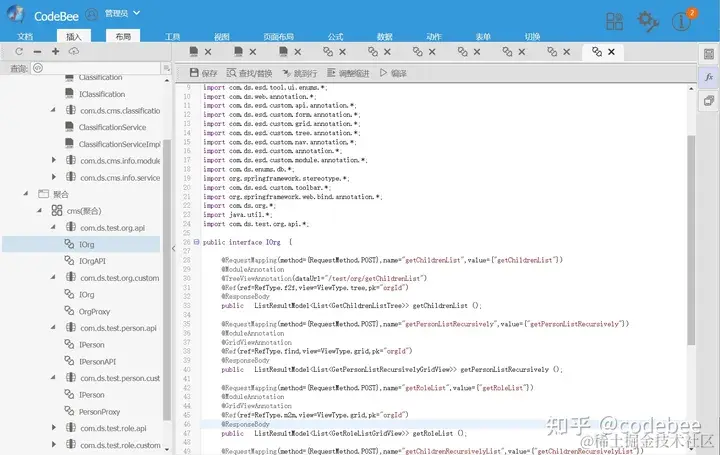This screenshot has width=720, height=455.
Task: Click the plus icon above tree
Action: pyautogui.click(x=56, y=51)
